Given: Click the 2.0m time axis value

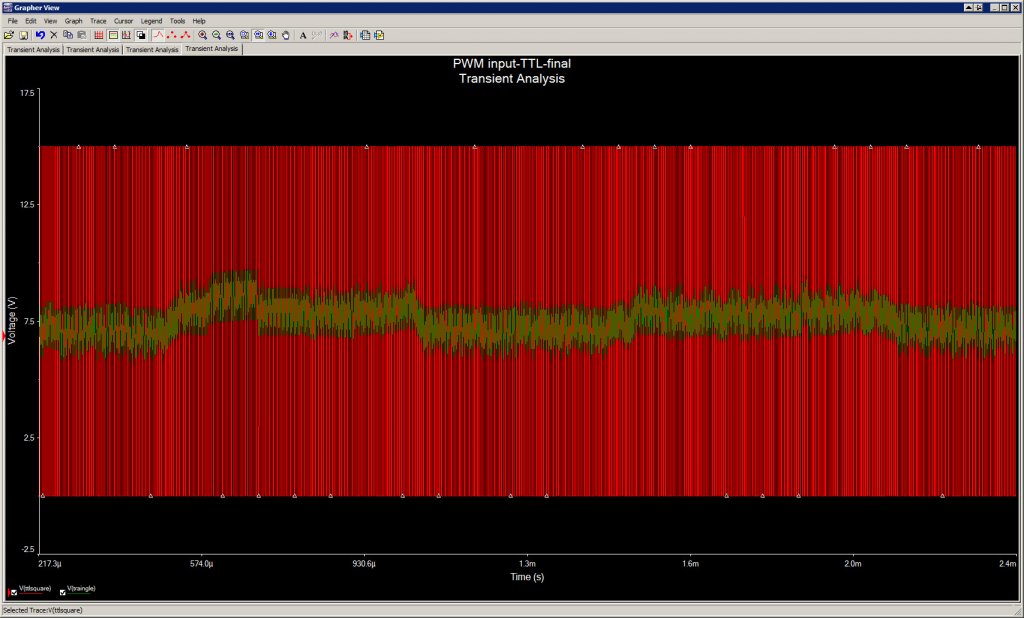Looking at the screenshot, I should click(852, 564).
